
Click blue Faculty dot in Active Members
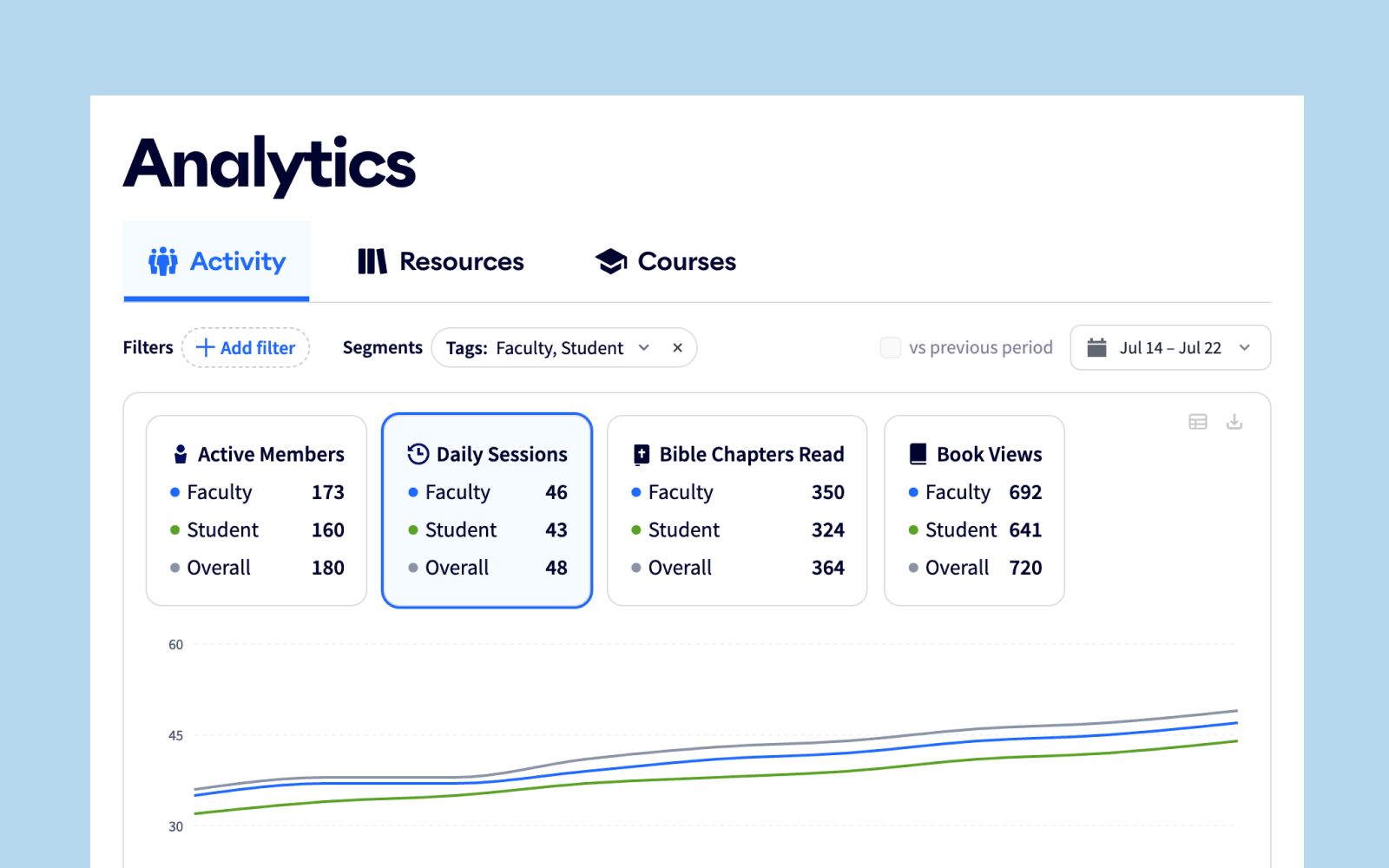click(175, 492)
